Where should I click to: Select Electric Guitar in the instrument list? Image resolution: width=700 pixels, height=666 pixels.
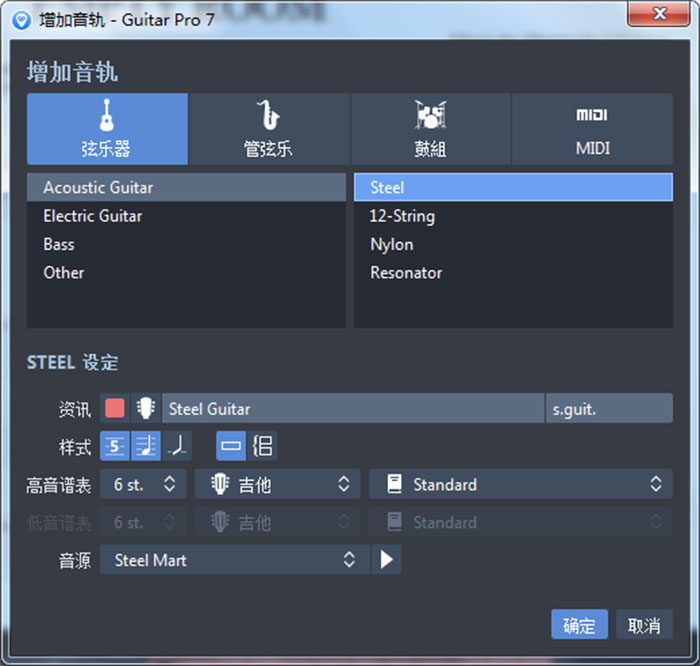(93, 216)
